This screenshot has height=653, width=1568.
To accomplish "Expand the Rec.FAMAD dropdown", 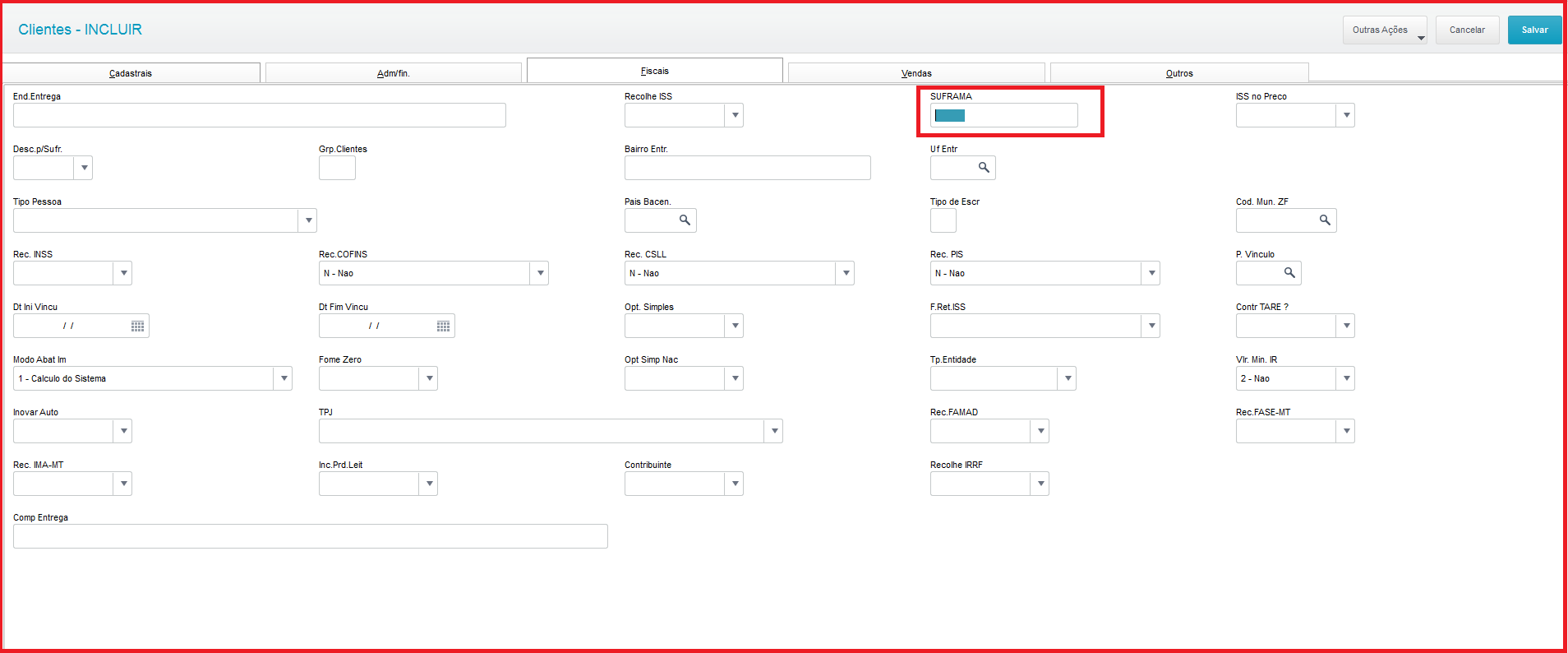I will [1040, 431].
